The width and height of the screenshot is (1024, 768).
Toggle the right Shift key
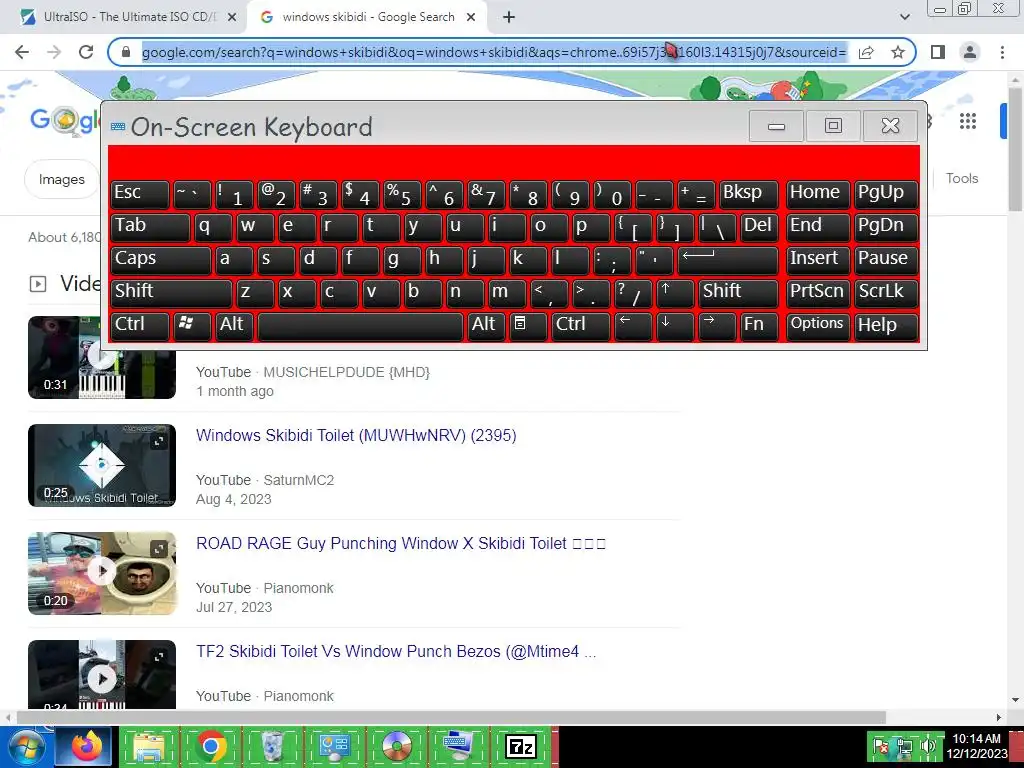(x=738, y=293)
